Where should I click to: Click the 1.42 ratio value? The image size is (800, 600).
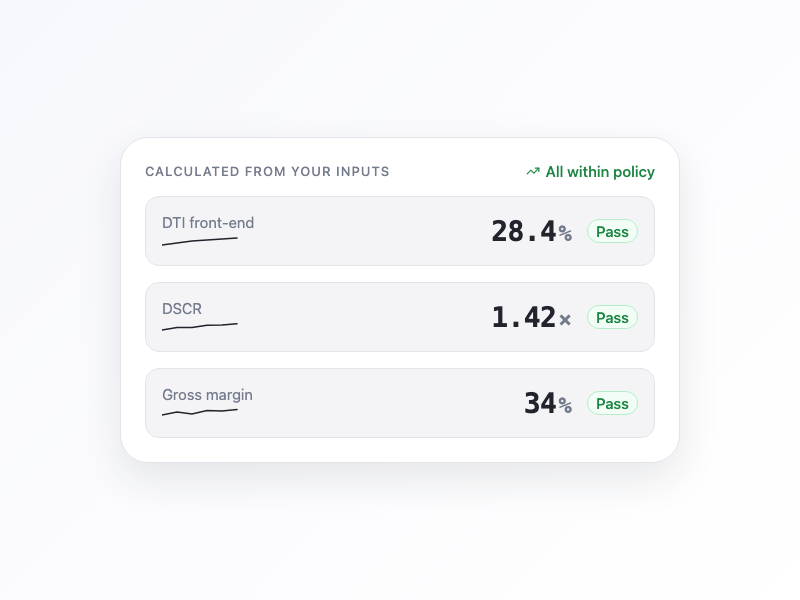point(523,318)
